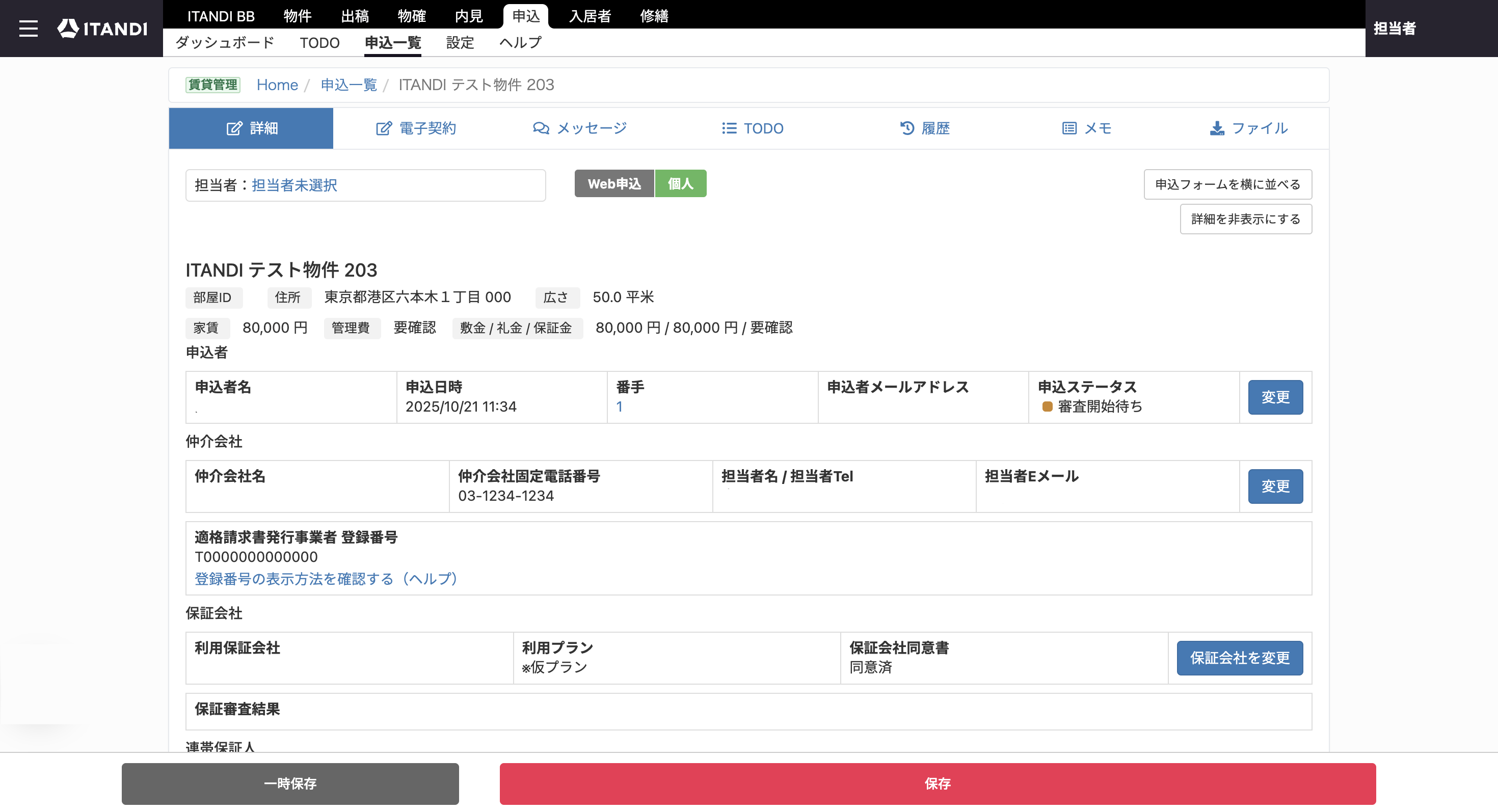1498x812 pixels.
Task: Open the 物確 top menu
Action: coord(412,16)
